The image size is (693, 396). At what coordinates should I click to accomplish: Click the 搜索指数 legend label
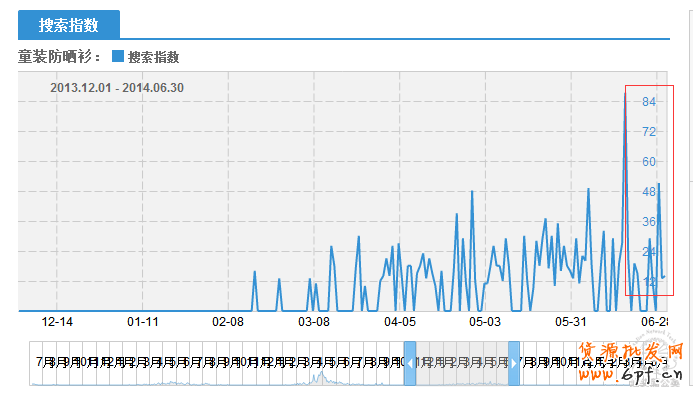[x=153, y=57]
